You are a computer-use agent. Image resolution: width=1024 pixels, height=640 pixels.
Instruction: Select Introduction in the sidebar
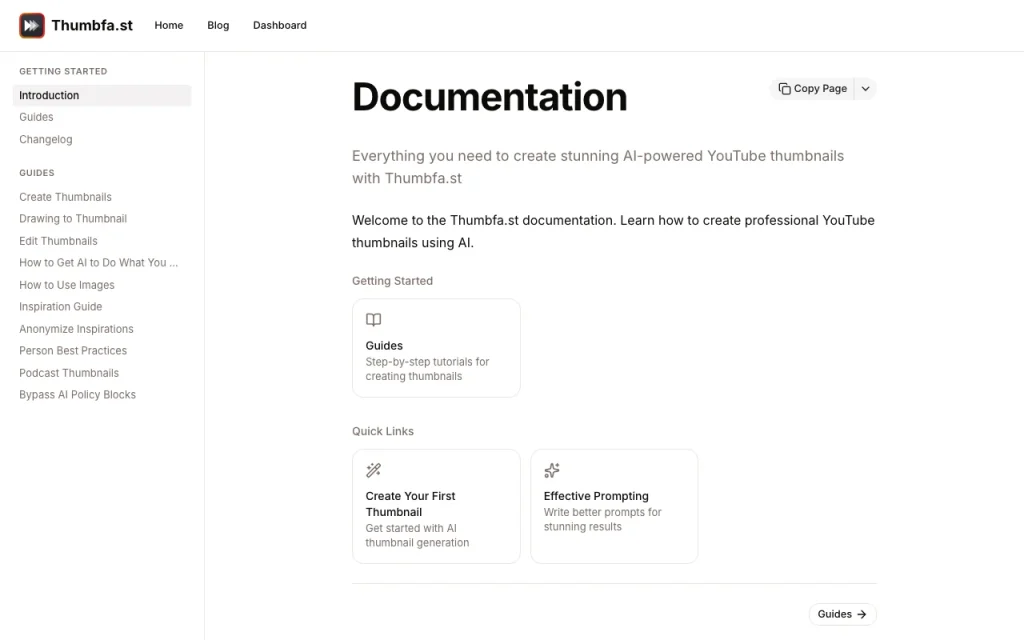tap(102, 95)
